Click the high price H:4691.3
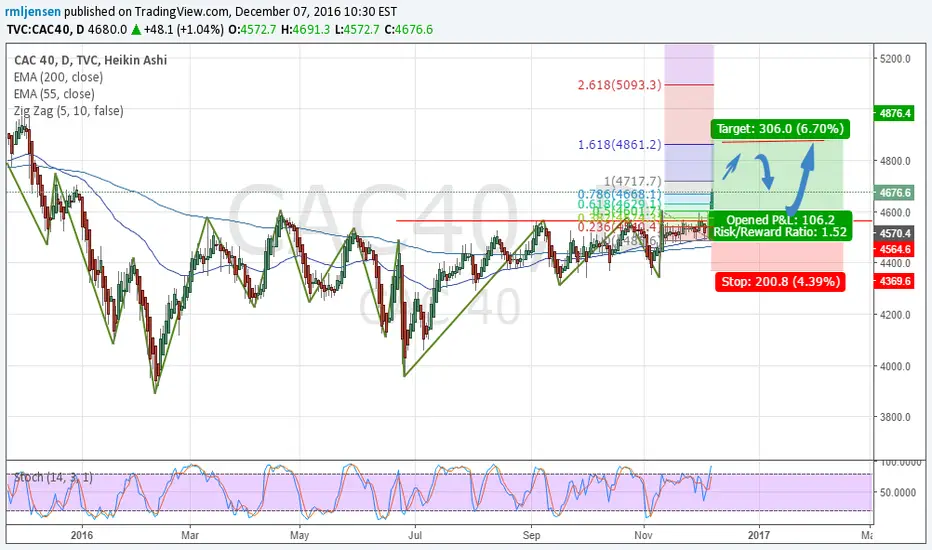 (x=305, y=29)
